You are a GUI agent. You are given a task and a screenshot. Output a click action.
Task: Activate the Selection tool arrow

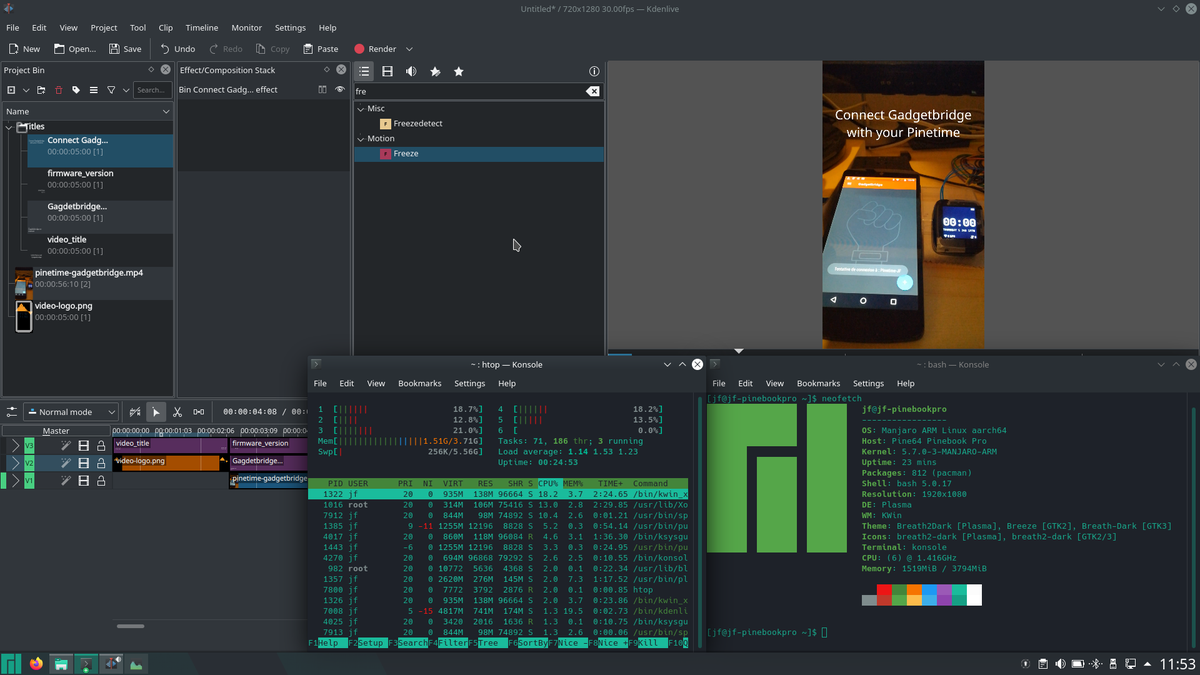[x=156, y=412]
